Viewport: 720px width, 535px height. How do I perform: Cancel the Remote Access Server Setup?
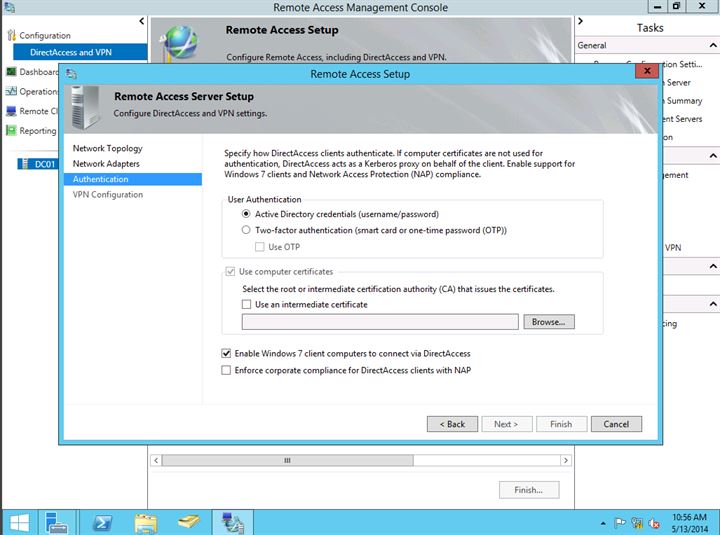[x=616, y=424]
